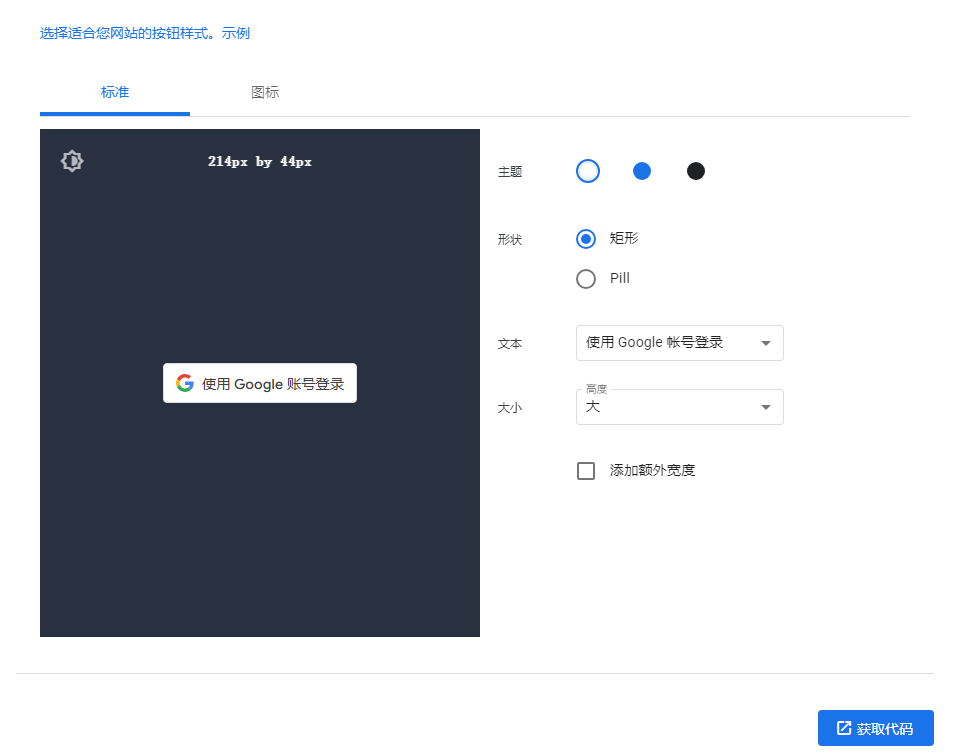
Task: Click the arrow of the 高度 dropdown
Action: point(766,408)
